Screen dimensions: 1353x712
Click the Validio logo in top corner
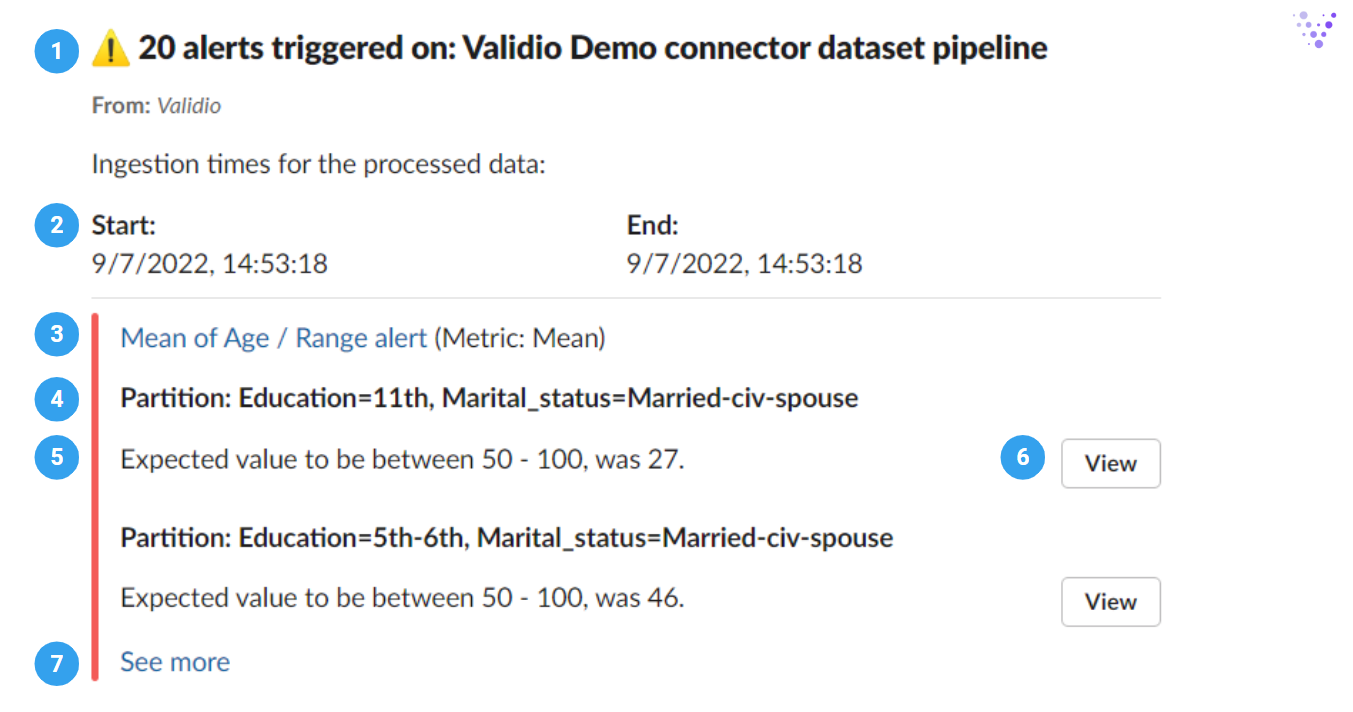point(1317,29)
